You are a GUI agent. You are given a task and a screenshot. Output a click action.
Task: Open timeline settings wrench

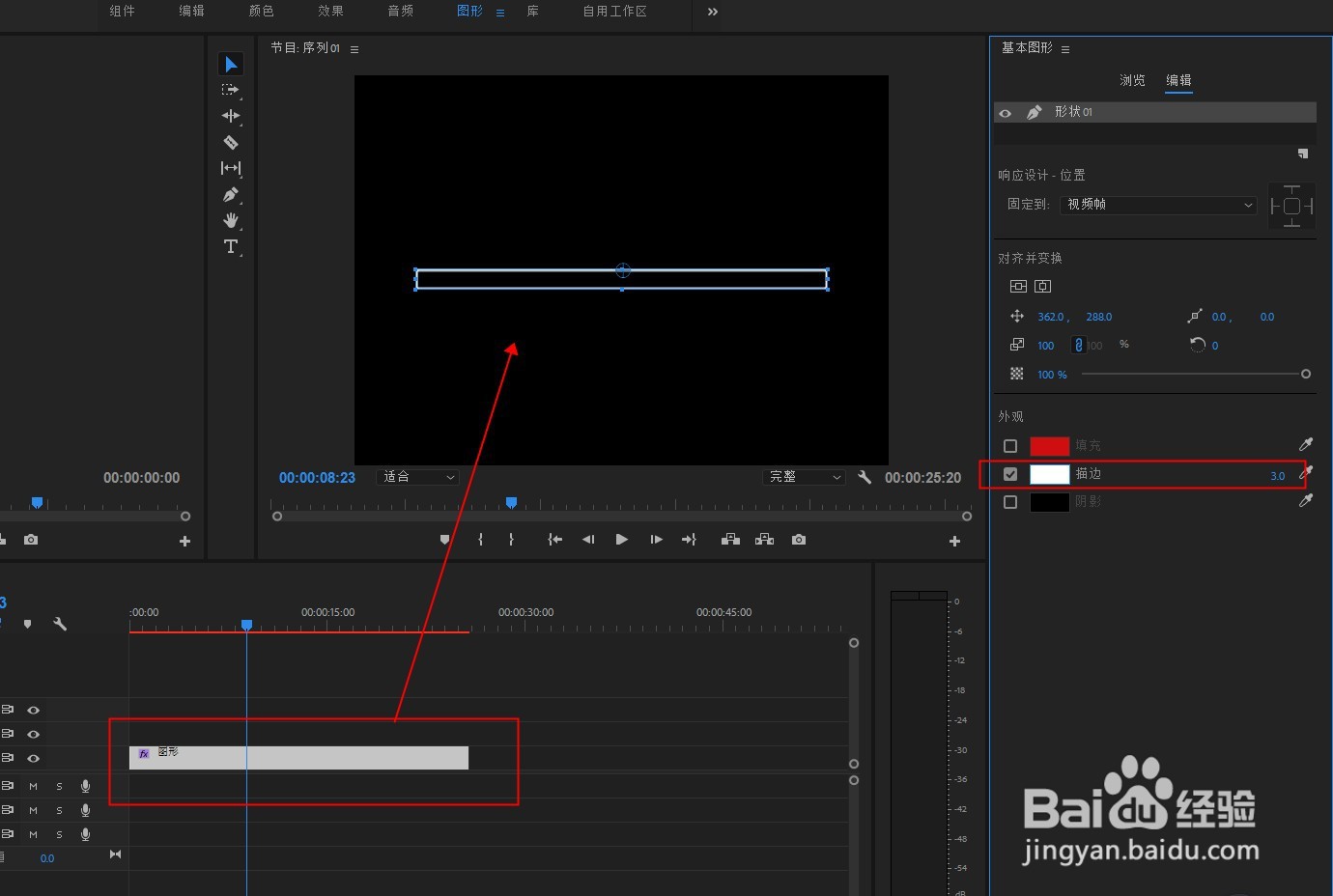(x=60, y=624)
